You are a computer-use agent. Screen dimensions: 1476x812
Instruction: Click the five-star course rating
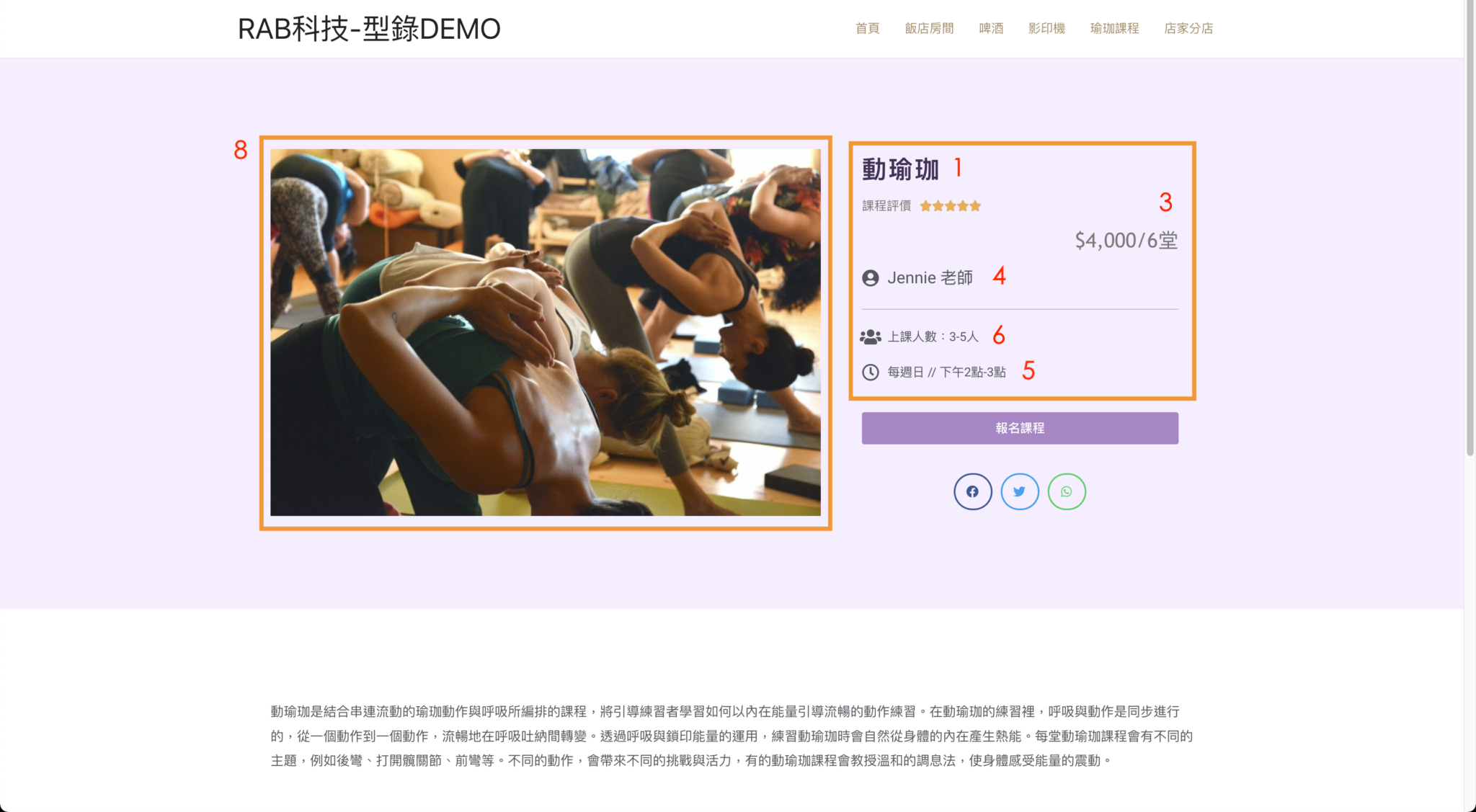950,206
